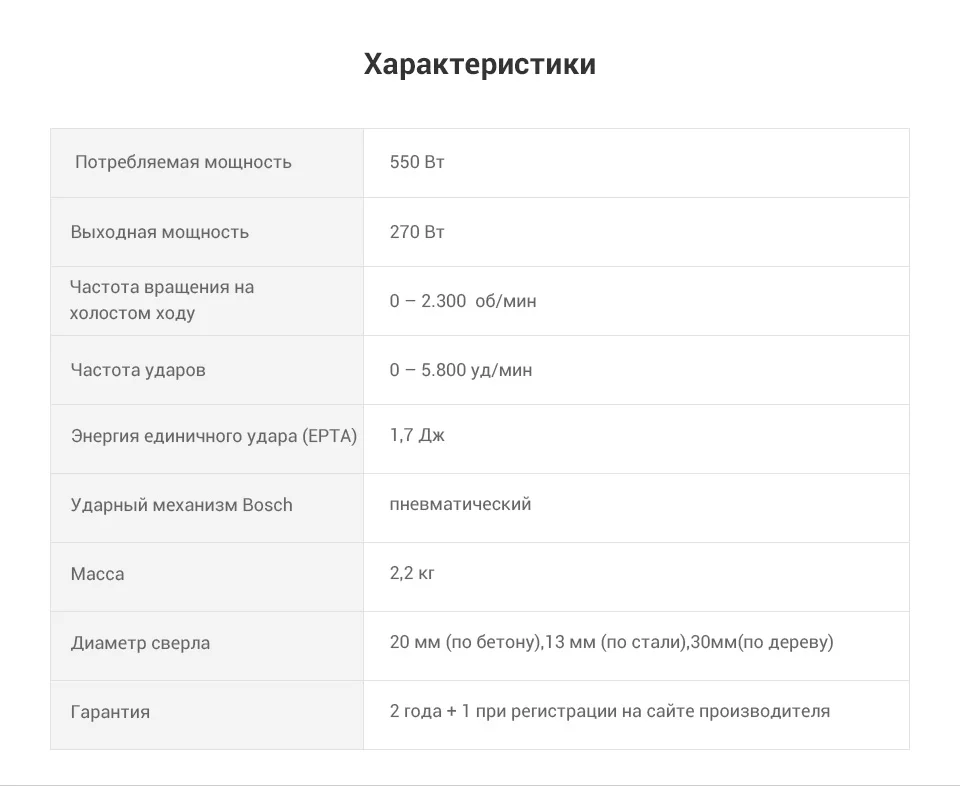Click the 0 – 2.300 об/мин value

(463, 301)
